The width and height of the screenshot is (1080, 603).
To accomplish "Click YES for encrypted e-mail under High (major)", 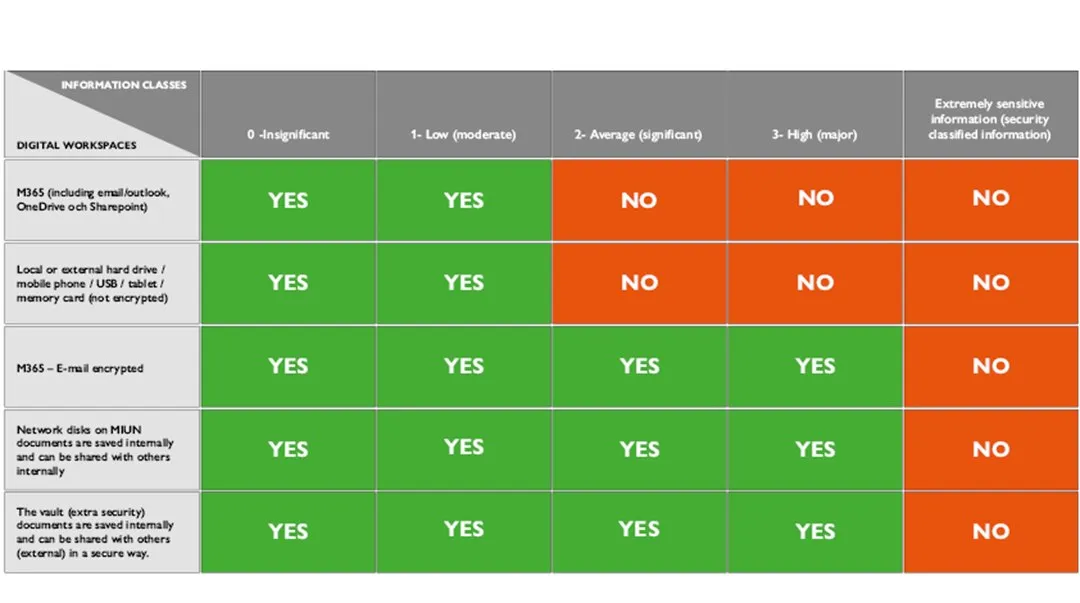I will [x=815, y=366].
